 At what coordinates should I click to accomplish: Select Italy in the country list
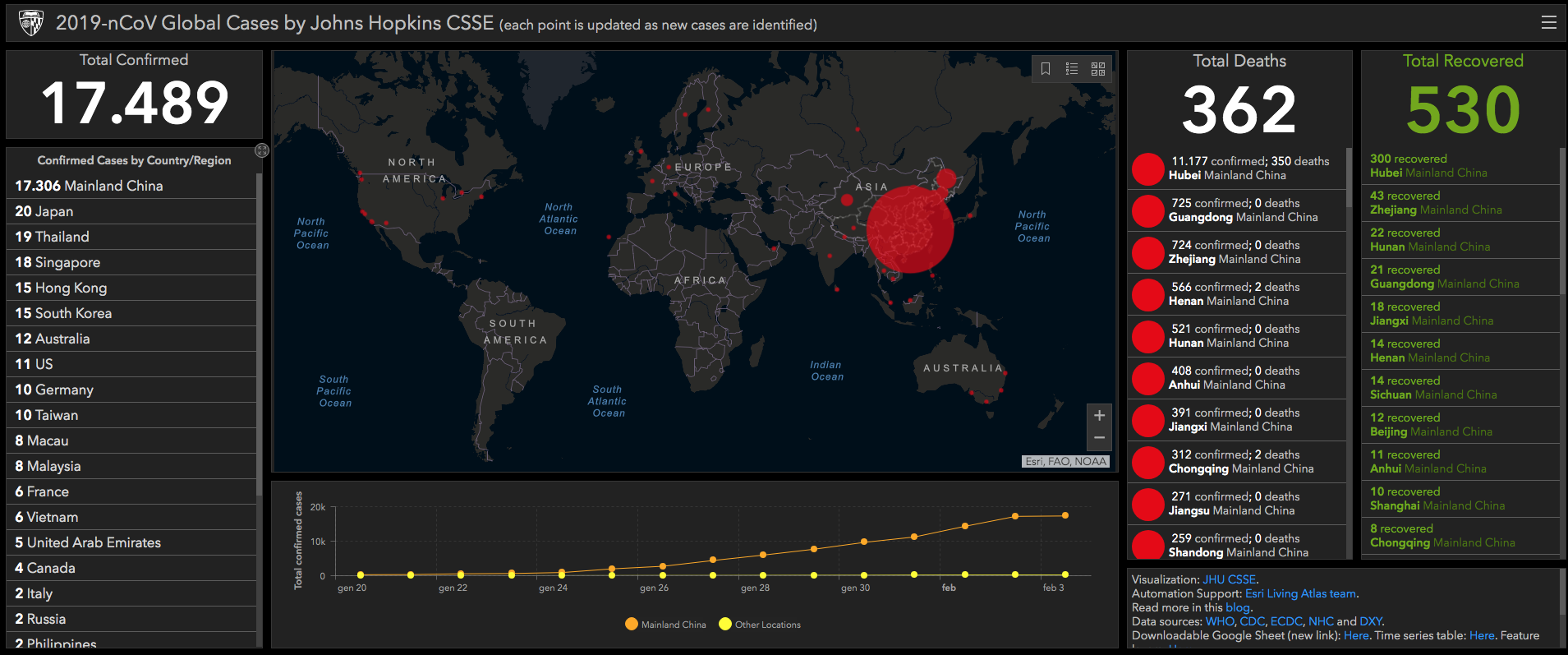click(131, 593)
